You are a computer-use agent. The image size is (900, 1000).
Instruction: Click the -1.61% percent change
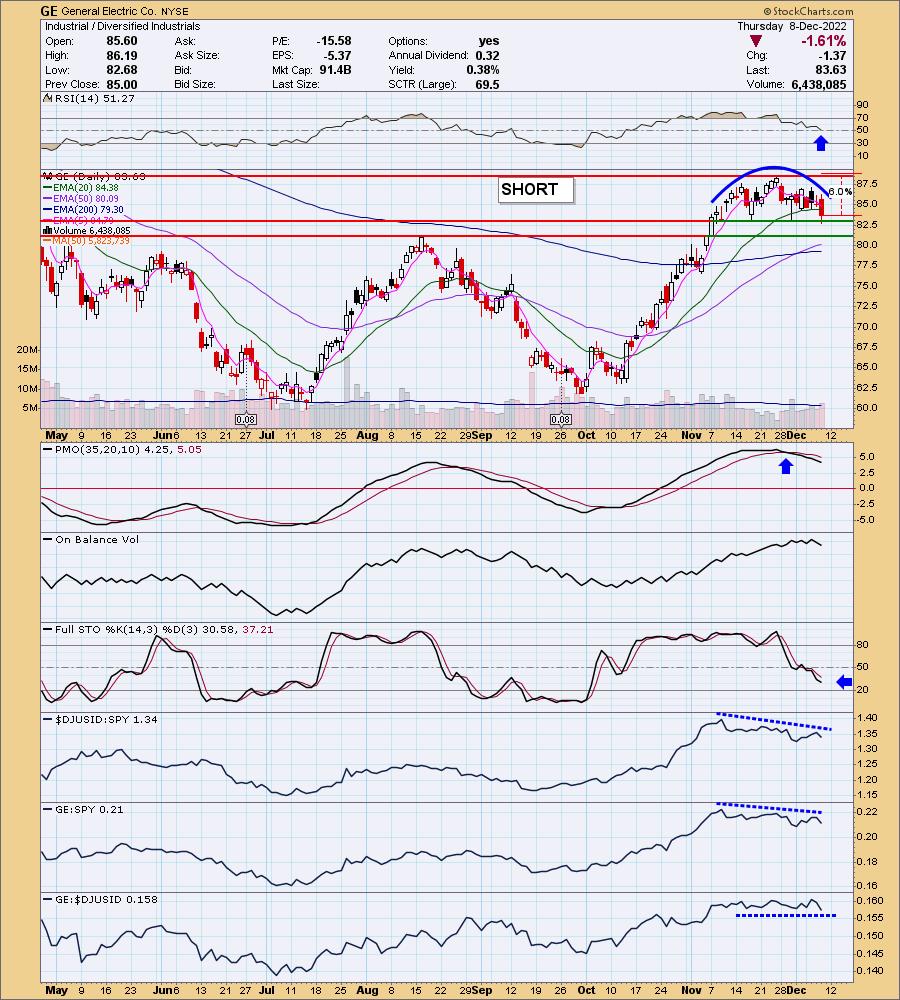click(823, 41)
